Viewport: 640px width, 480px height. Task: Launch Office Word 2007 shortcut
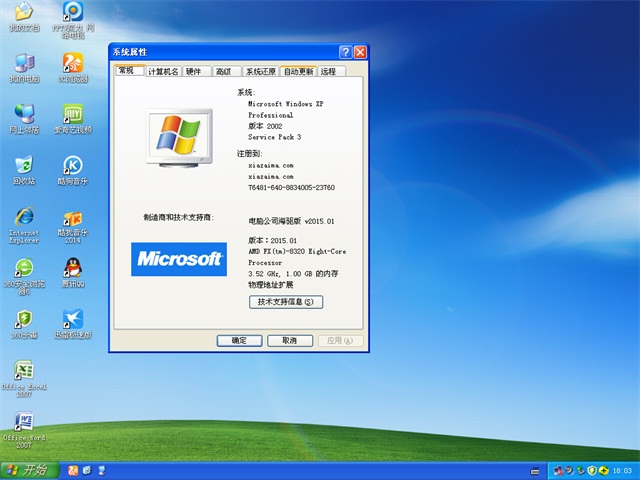pos(24,421)
